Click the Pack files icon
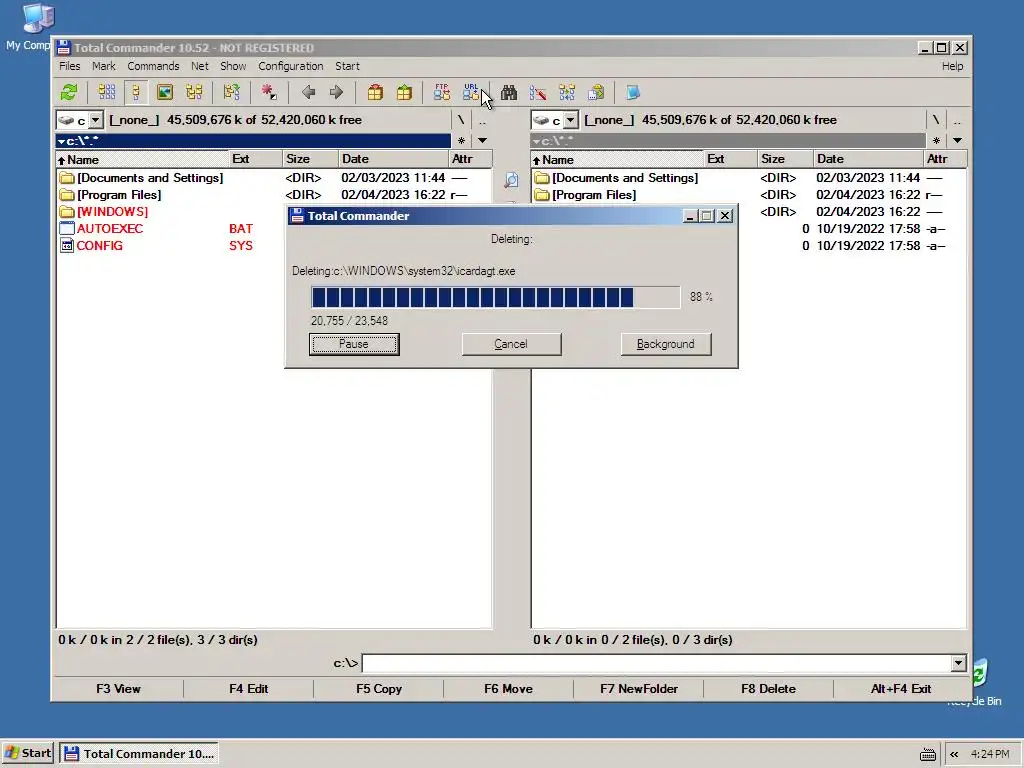Image resolution: width=1024 pixels, height=768 pixels. tap(375, 92)
